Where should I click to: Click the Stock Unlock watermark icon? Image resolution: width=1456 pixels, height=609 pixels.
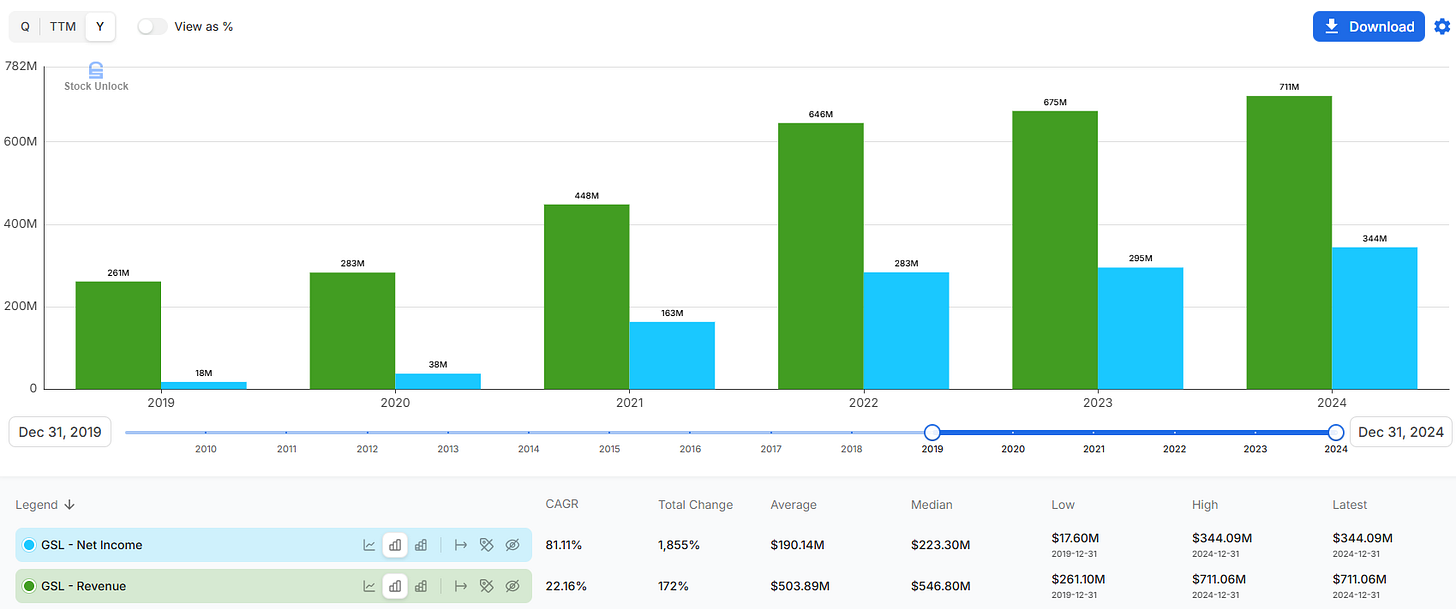[x=95, y=68]
